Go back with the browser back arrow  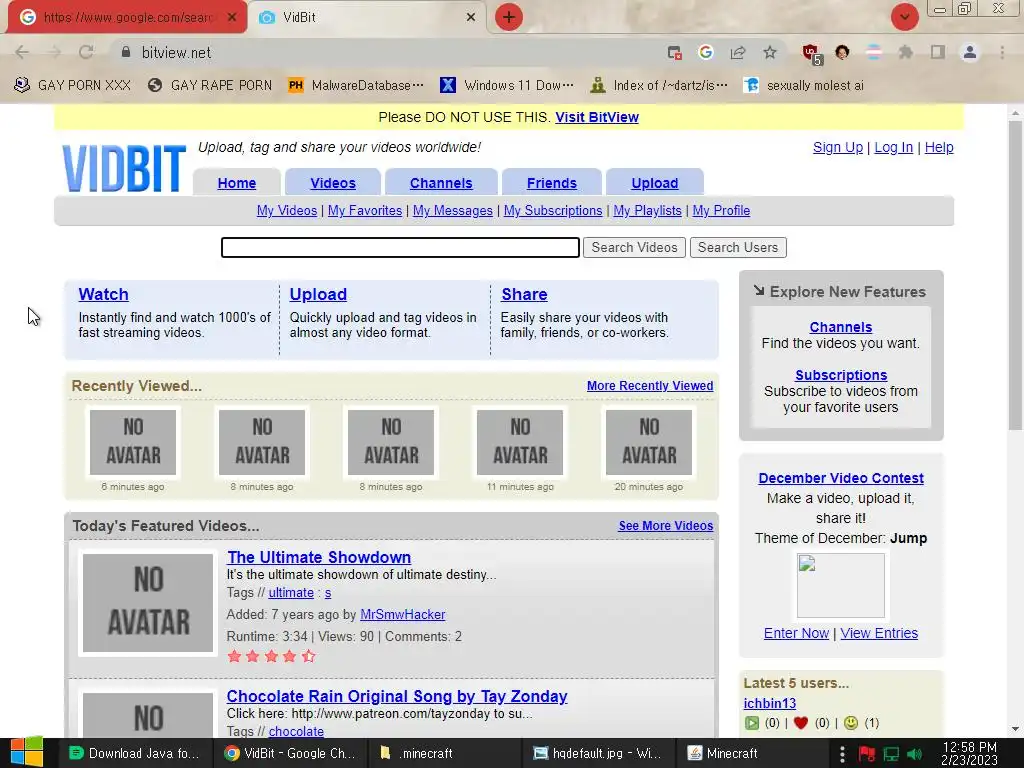pyautogui.click(x=22, y=52)
